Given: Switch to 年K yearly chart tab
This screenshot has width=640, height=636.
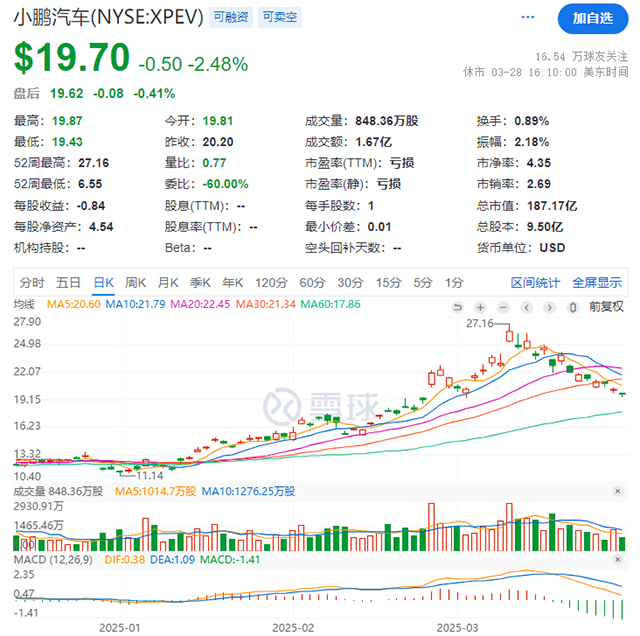Looking at the screenshot, I should coord(233,282).
